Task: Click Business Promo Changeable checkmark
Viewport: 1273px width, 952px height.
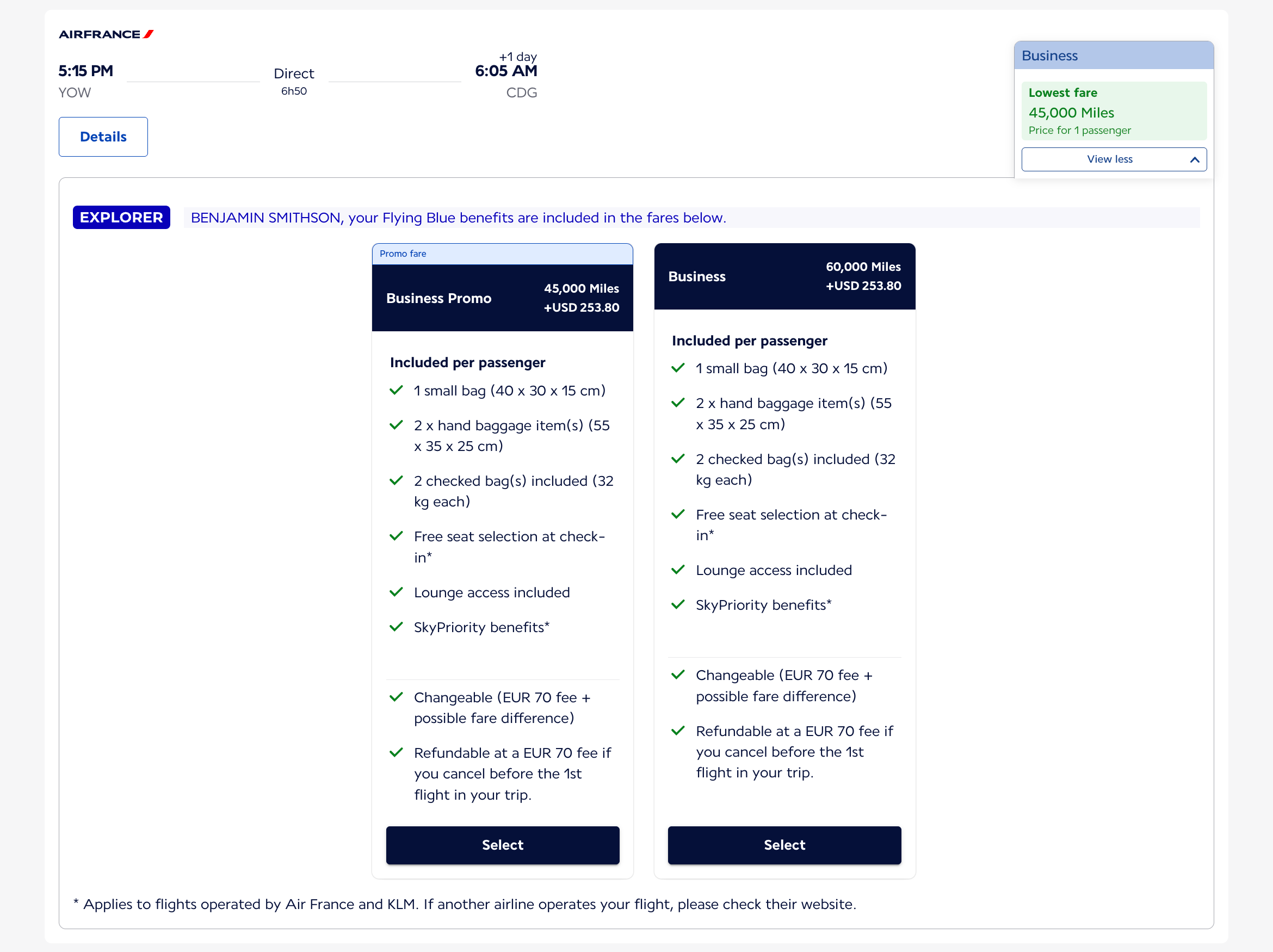Action: pyautogui.click(x=396, y=697)
